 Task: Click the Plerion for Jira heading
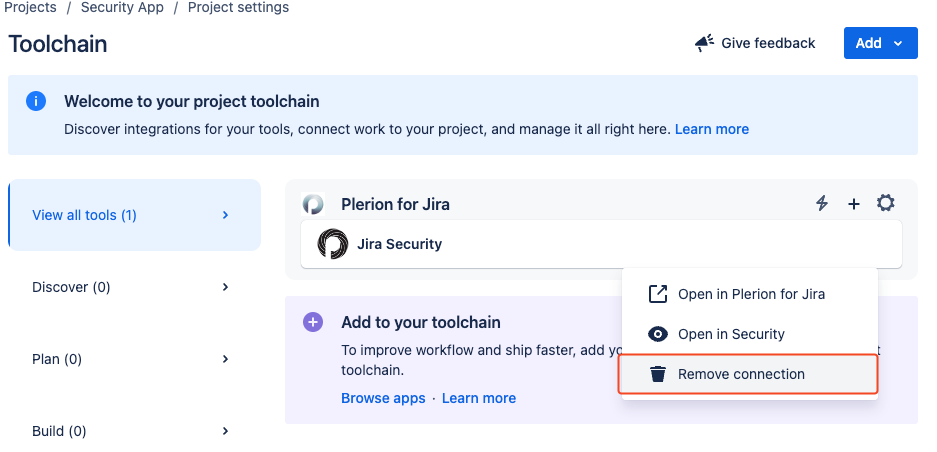395,204
